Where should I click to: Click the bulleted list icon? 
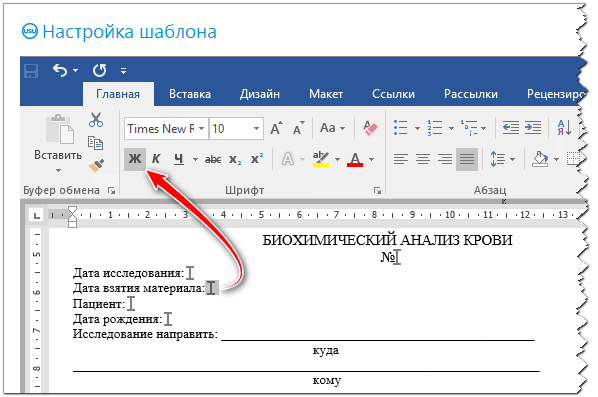pos(400,128)
